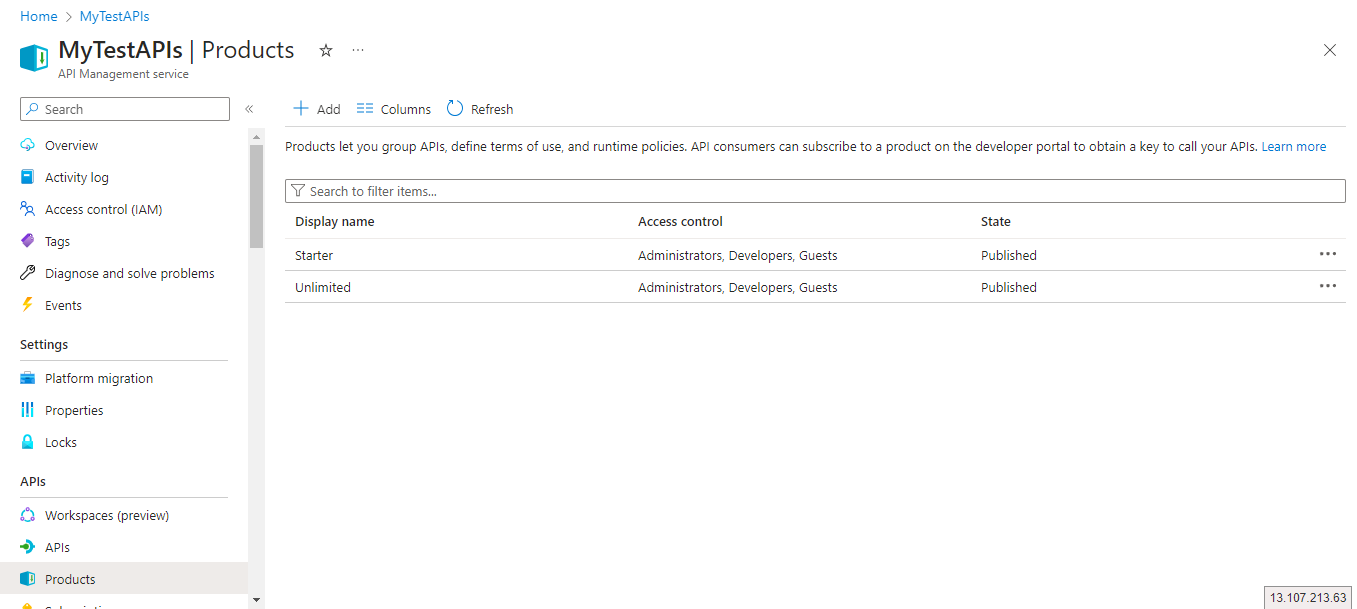Open MyTestAPIs breadcrumb link
The width and height of the screenshot is (1357, 609).
coord(115,16)
